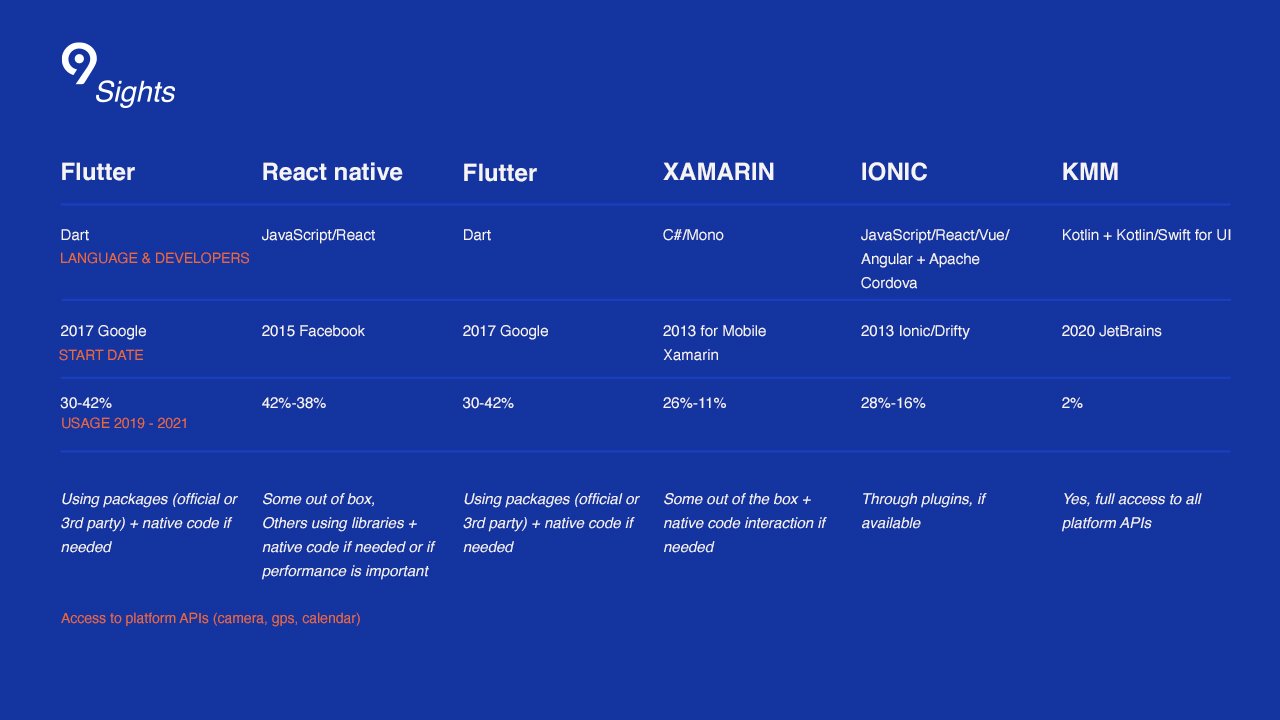Click the C#/Mono language cell
The image size is (1280, 720).
click(x=693, y=235)
